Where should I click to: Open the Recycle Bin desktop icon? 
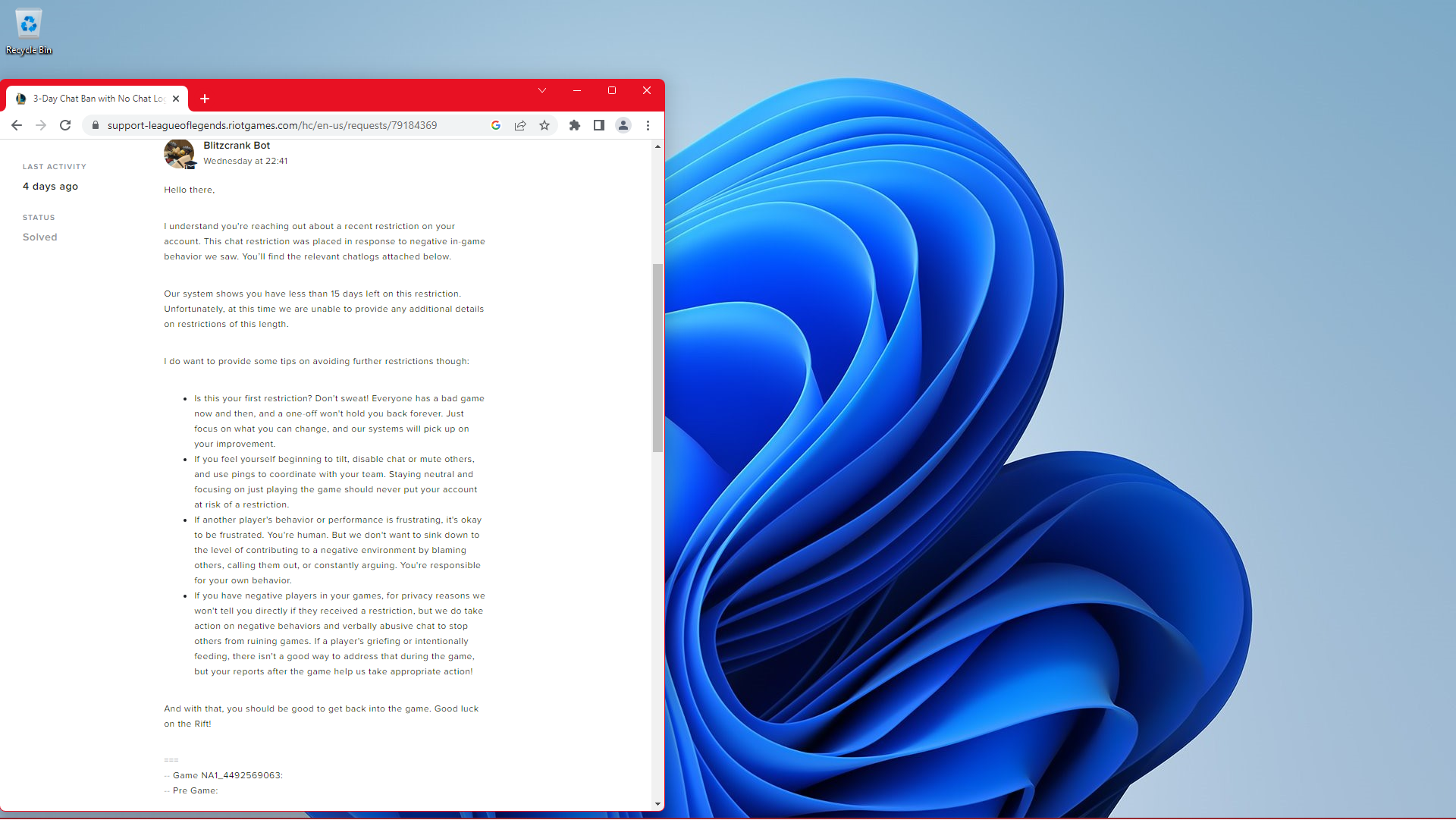point(29,32)
